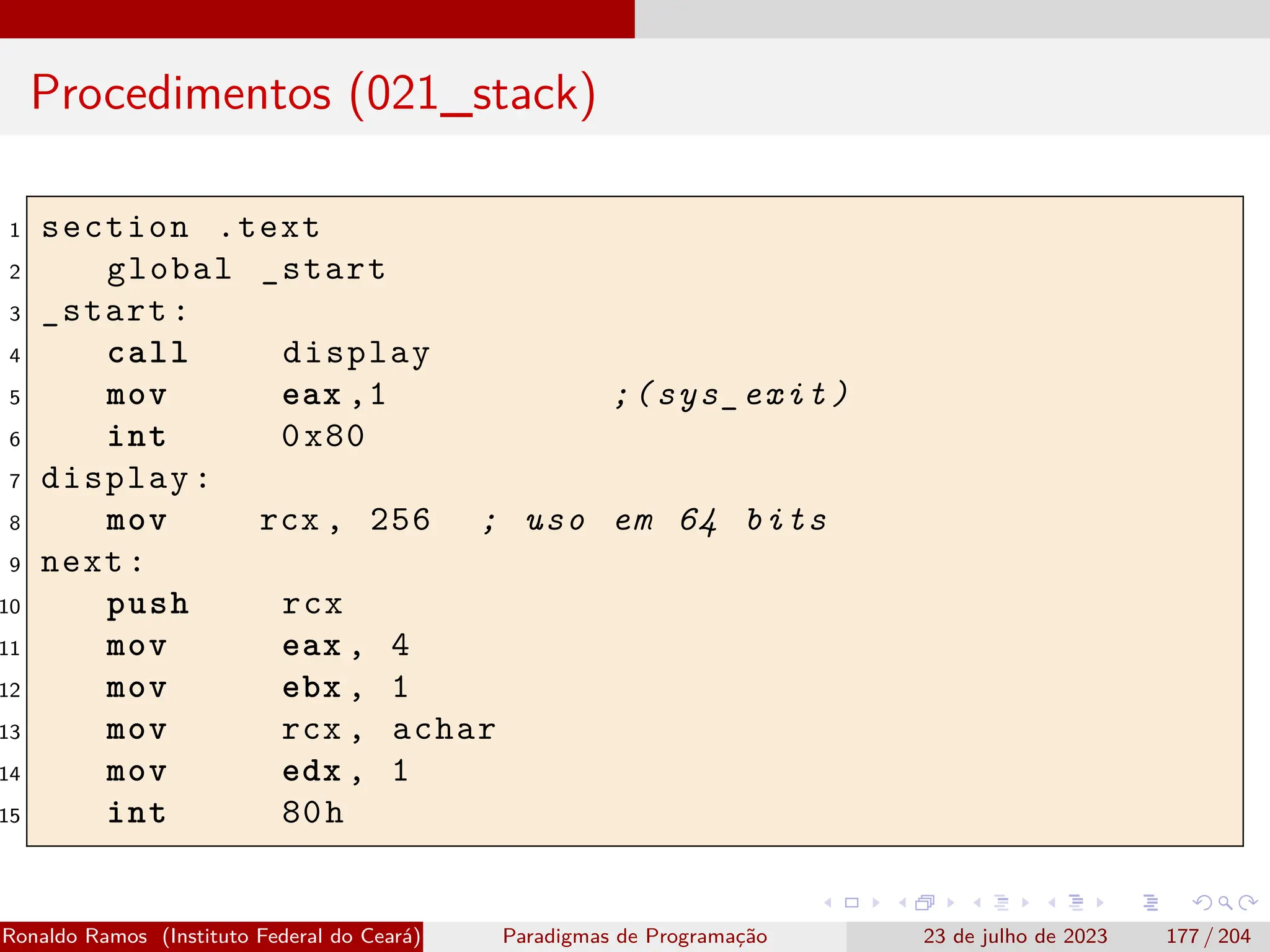The height and width of the screenshot is (952, 1270).
Task: Click the 'uso em 64 bits' comment
Action: [x=676, y=521]
